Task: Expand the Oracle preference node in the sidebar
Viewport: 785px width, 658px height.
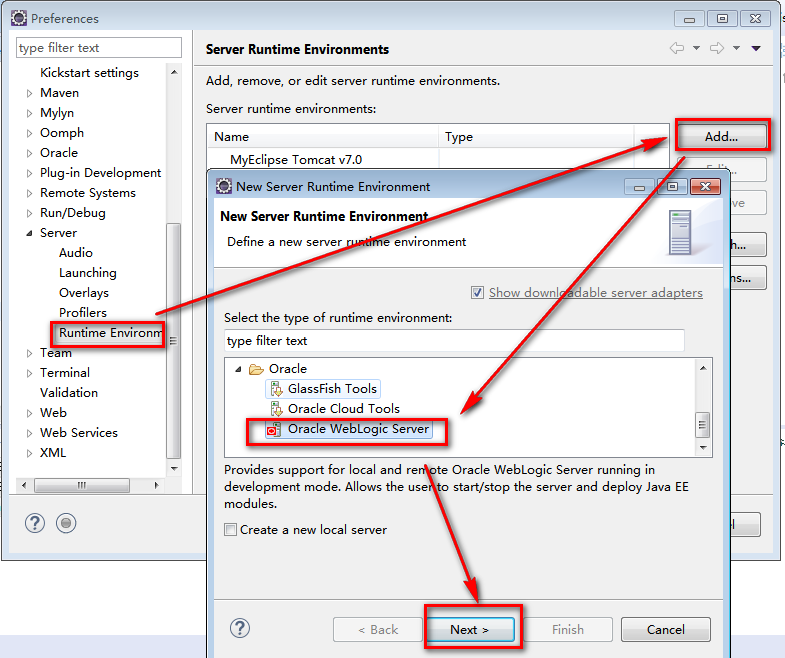Action: [30, 153]
